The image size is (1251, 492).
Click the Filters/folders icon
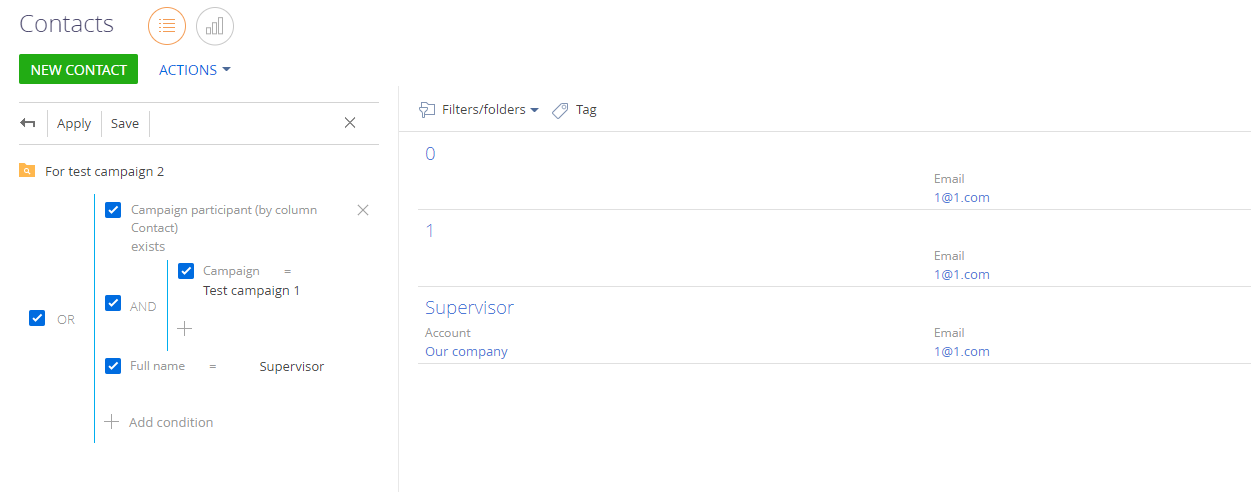(427, 110)
